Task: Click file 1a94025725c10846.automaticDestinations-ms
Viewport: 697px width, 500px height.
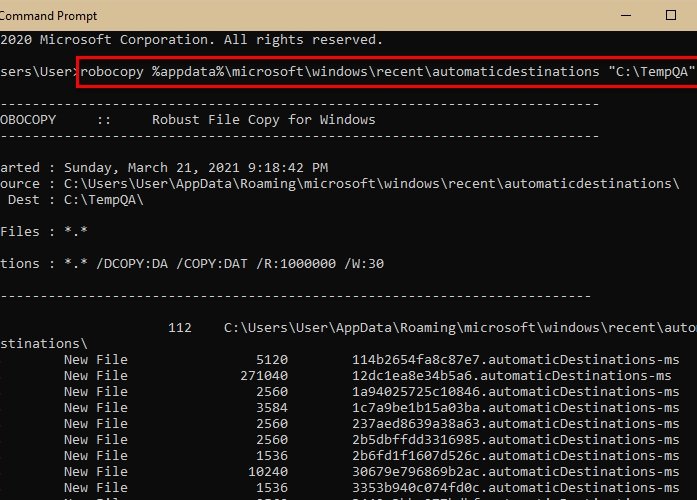Action: click(x=516, y=392)
